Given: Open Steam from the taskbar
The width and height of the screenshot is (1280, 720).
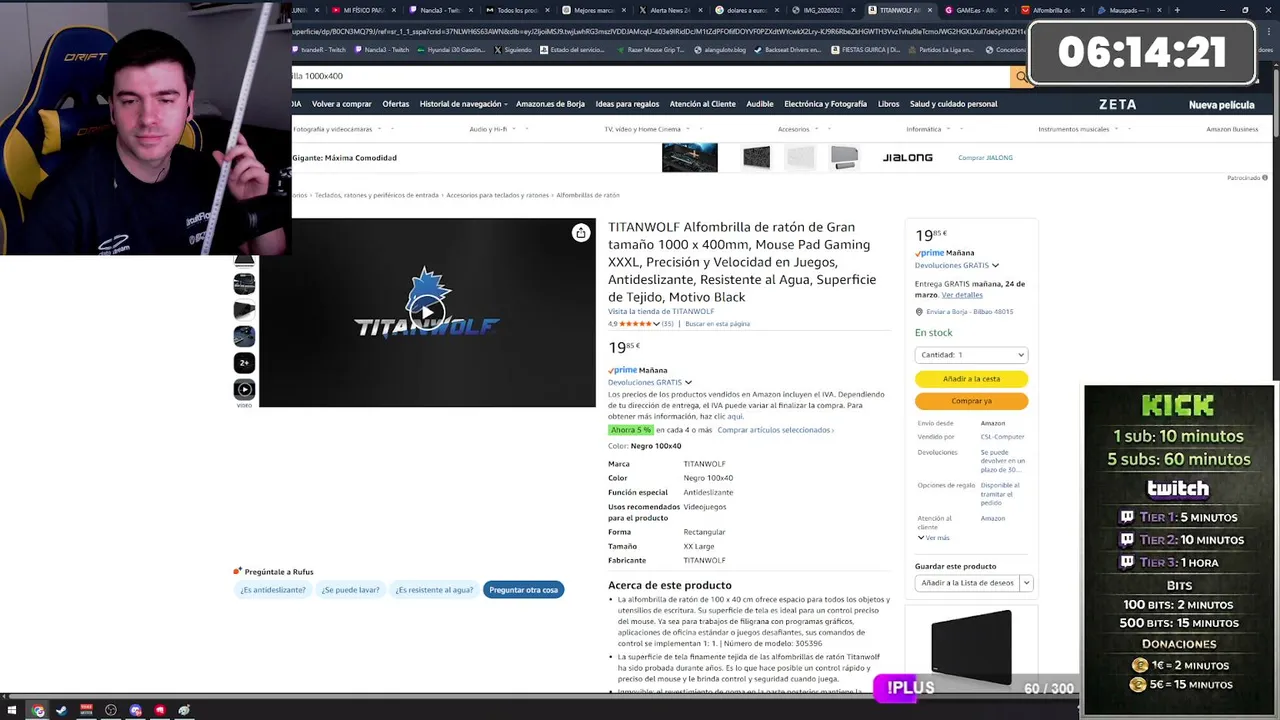Looking at the screenshot, I should pyautogui.click(x=62, y=710).
